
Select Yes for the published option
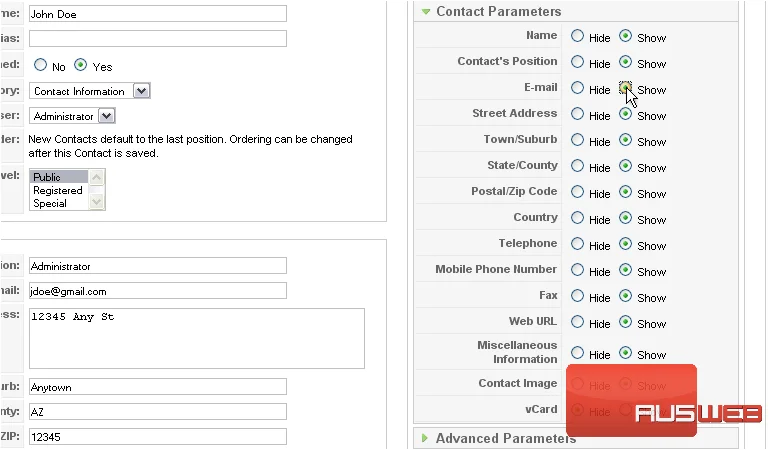coord(80,65)
